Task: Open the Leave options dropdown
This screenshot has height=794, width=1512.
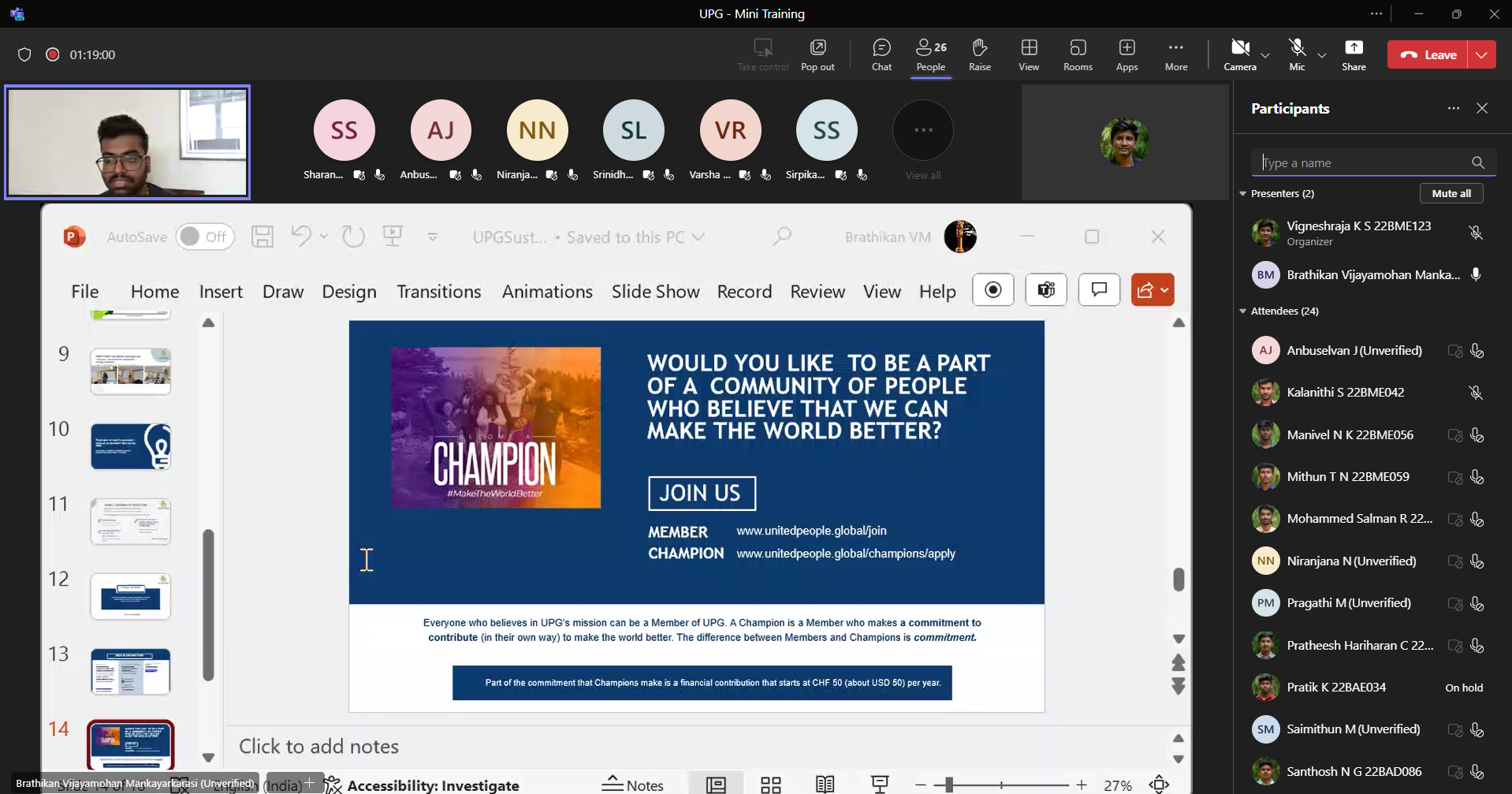Action: [x=1481, y=54]
